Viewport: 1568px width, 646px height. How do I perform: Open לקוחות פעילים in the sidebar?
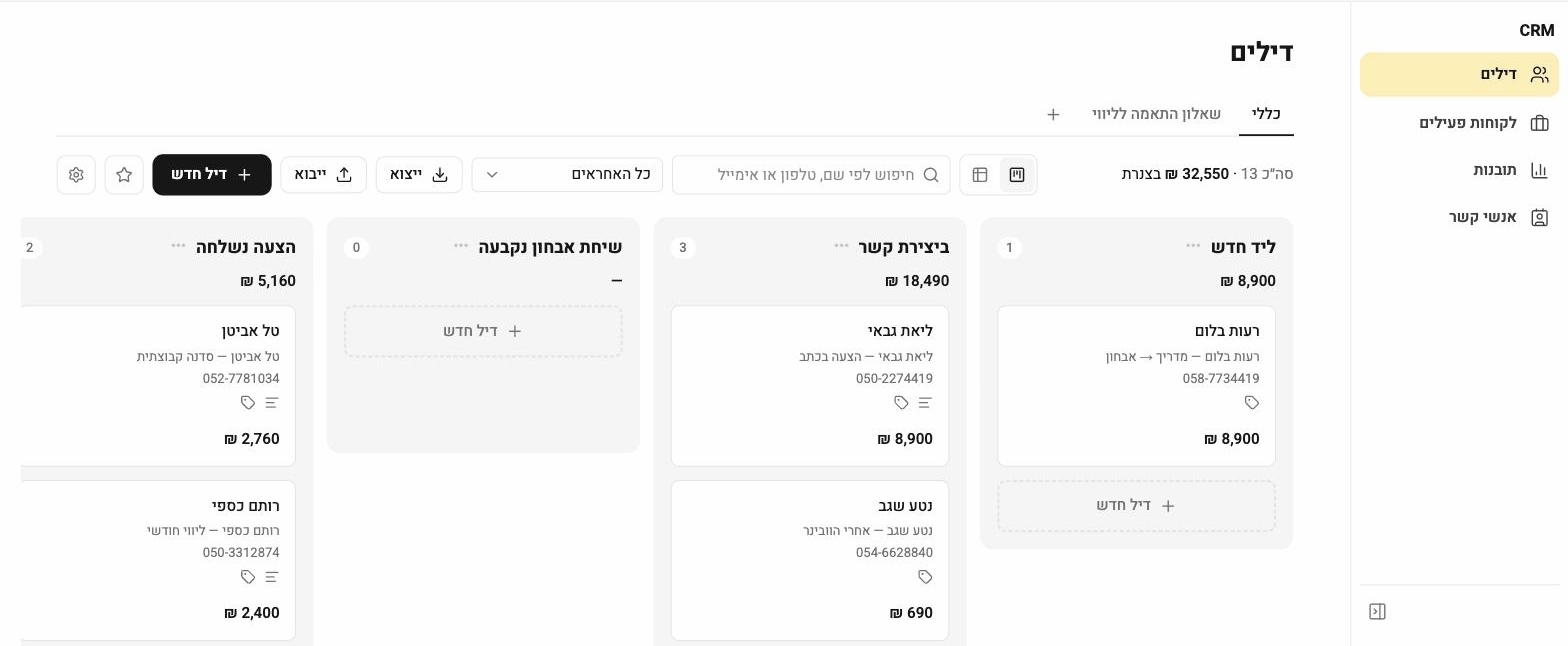[1459, 123]
